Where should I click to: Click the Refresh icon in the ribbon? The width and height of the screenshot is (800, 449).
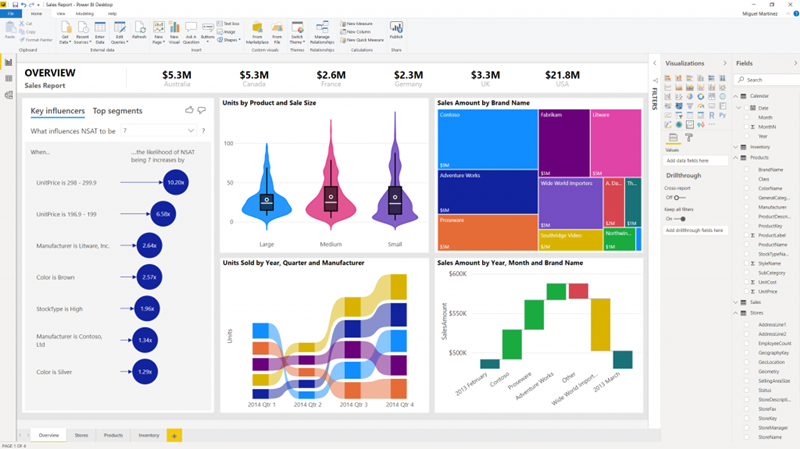(x=139, y=30)
